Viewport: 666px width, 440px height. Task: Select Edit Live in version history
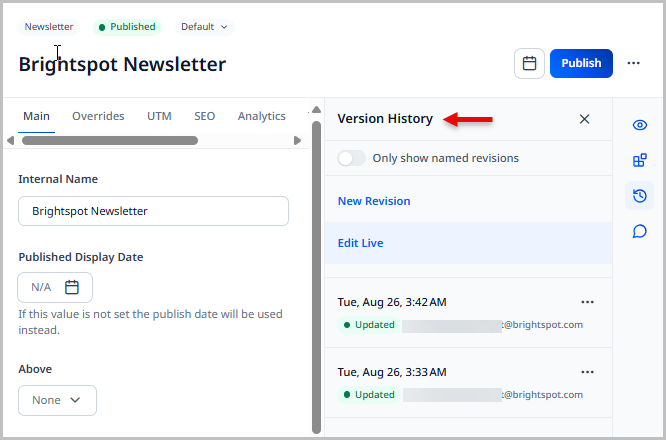(x=468, y=243)
